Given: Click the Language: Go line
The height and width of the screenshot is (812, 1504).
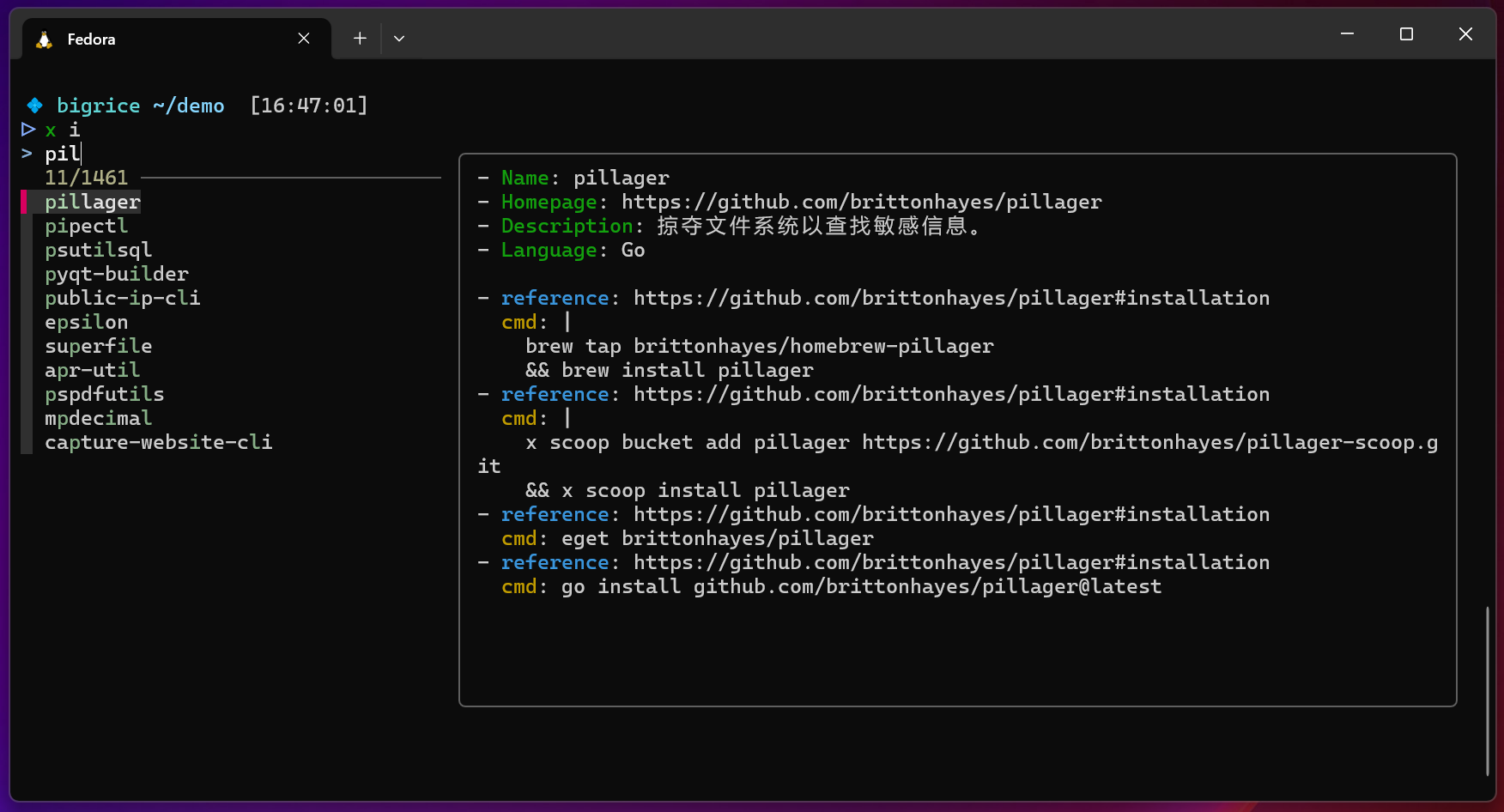Looking at the screenshot, I should click(561, 251).
